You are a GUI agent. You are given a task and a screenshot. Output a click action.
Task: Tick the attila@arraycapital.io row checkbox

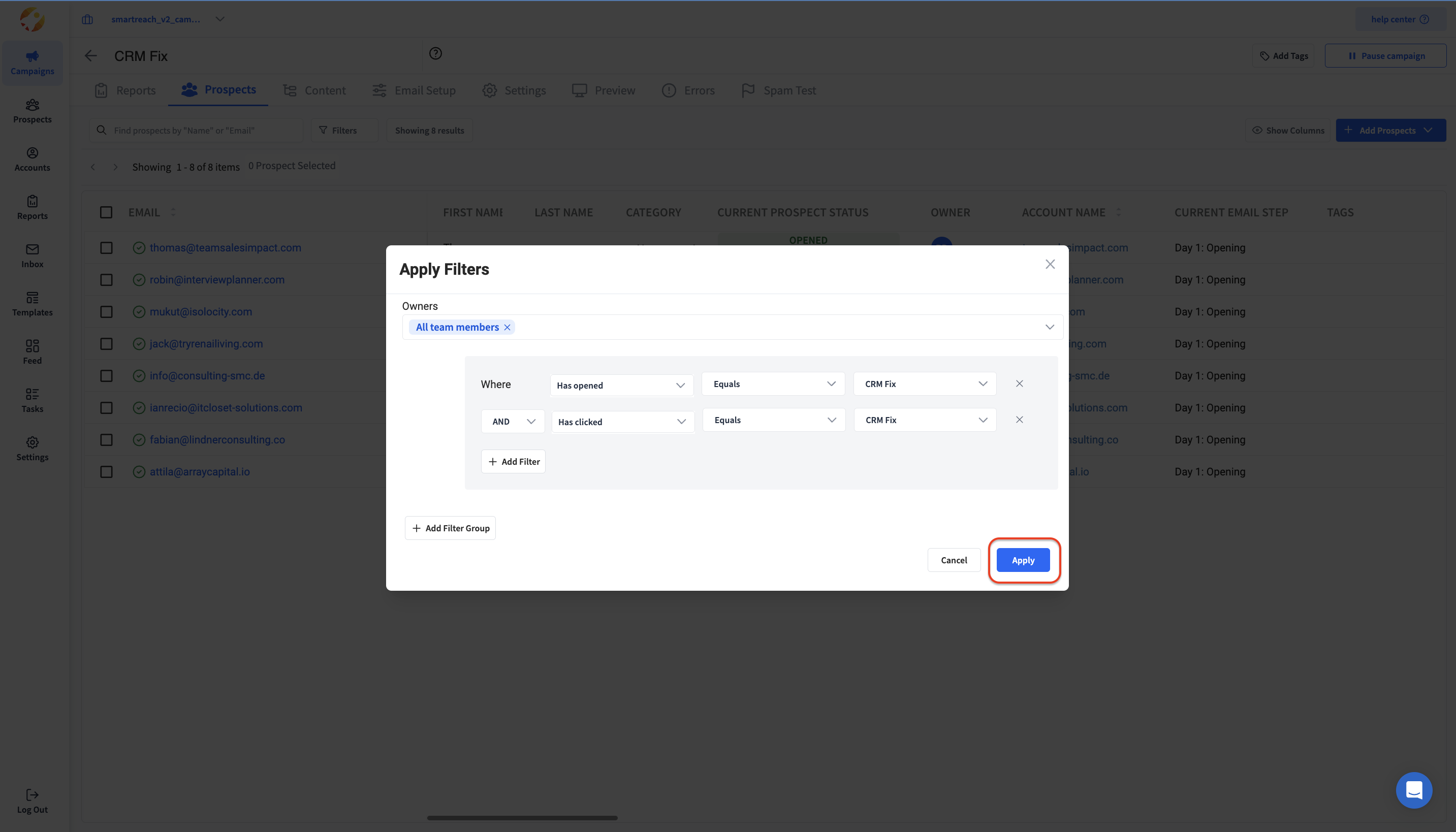[x=106, y=471]
